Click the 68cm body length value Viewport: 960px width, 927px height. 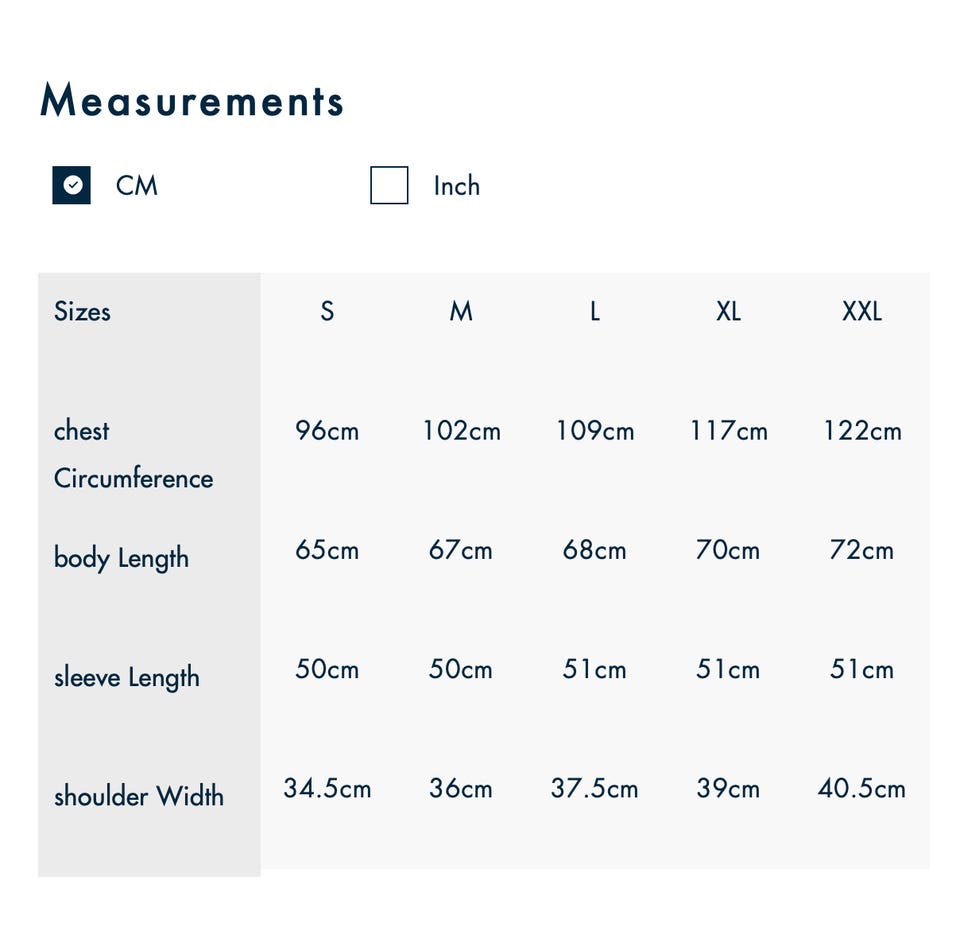(594, 550)
